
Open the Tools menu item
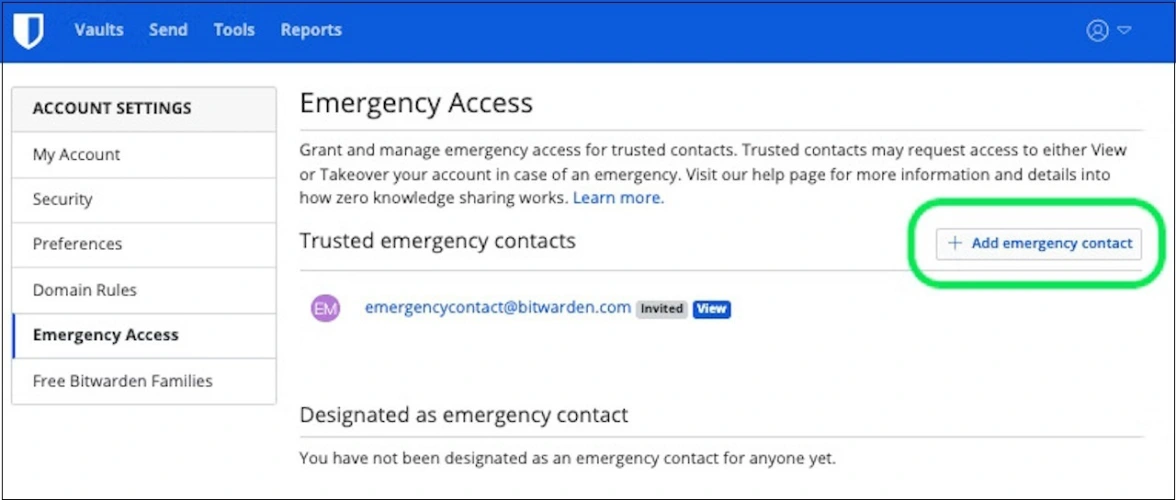[x=234, y=30]
